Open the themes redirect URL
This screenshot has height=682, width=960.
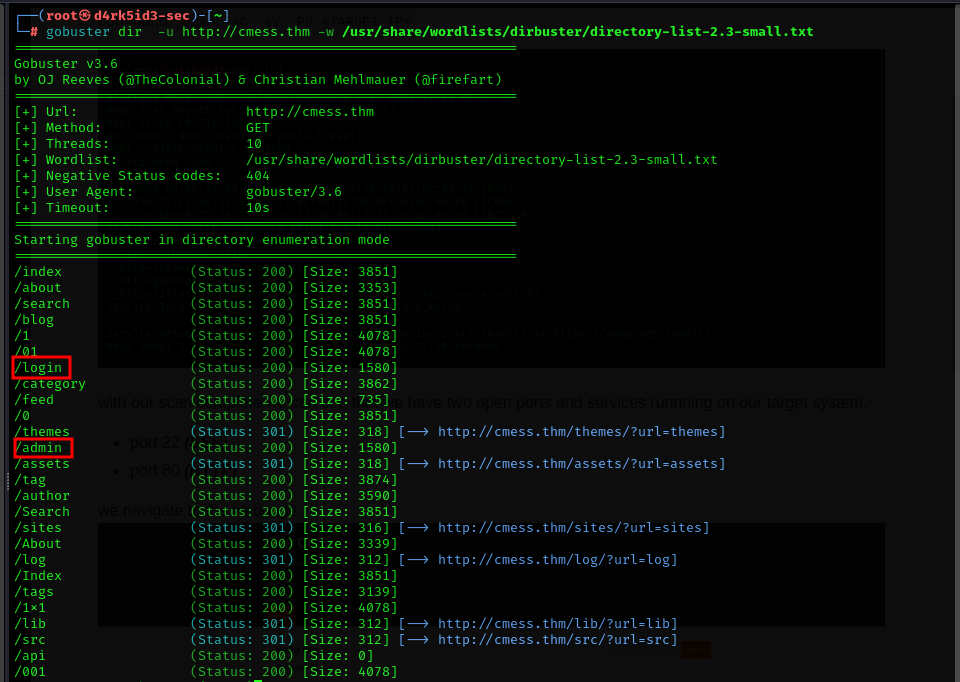tap(581, 432)
